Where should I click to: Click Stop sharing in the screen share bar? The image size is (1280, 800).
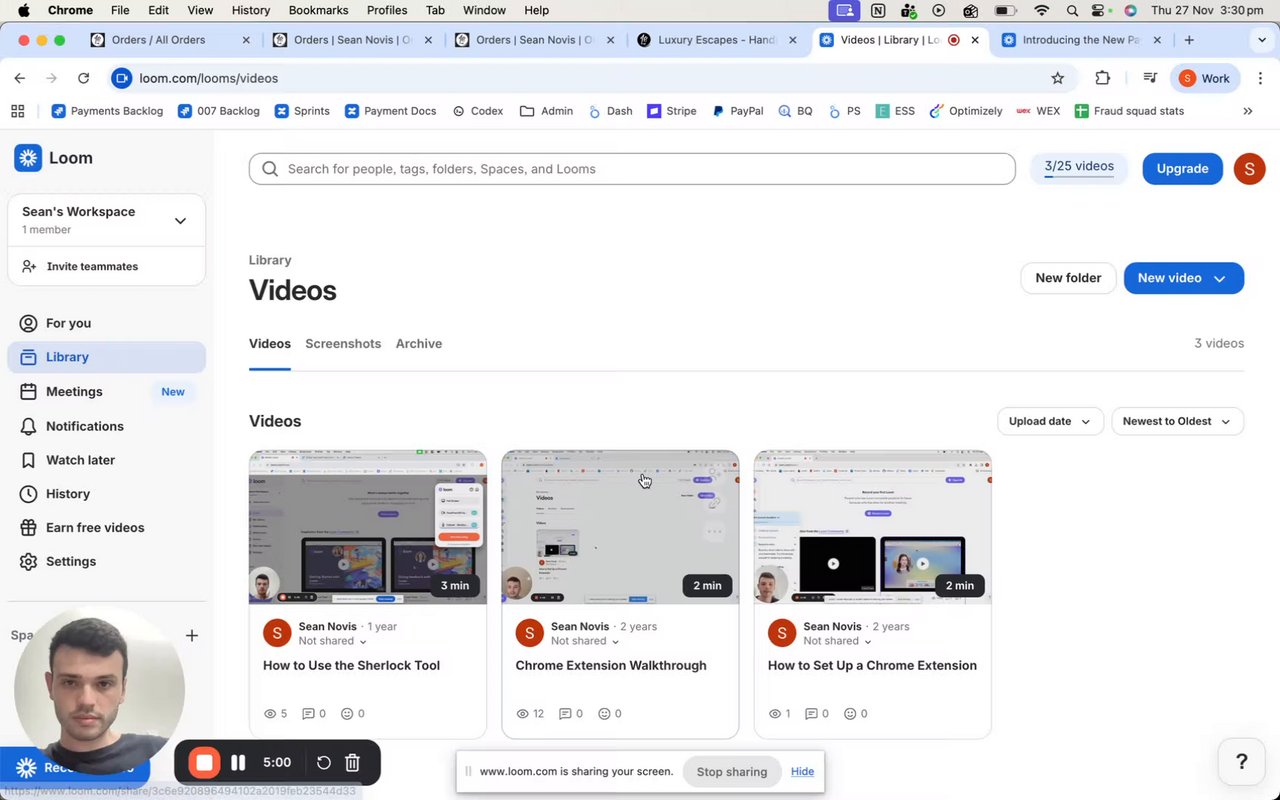732,772
